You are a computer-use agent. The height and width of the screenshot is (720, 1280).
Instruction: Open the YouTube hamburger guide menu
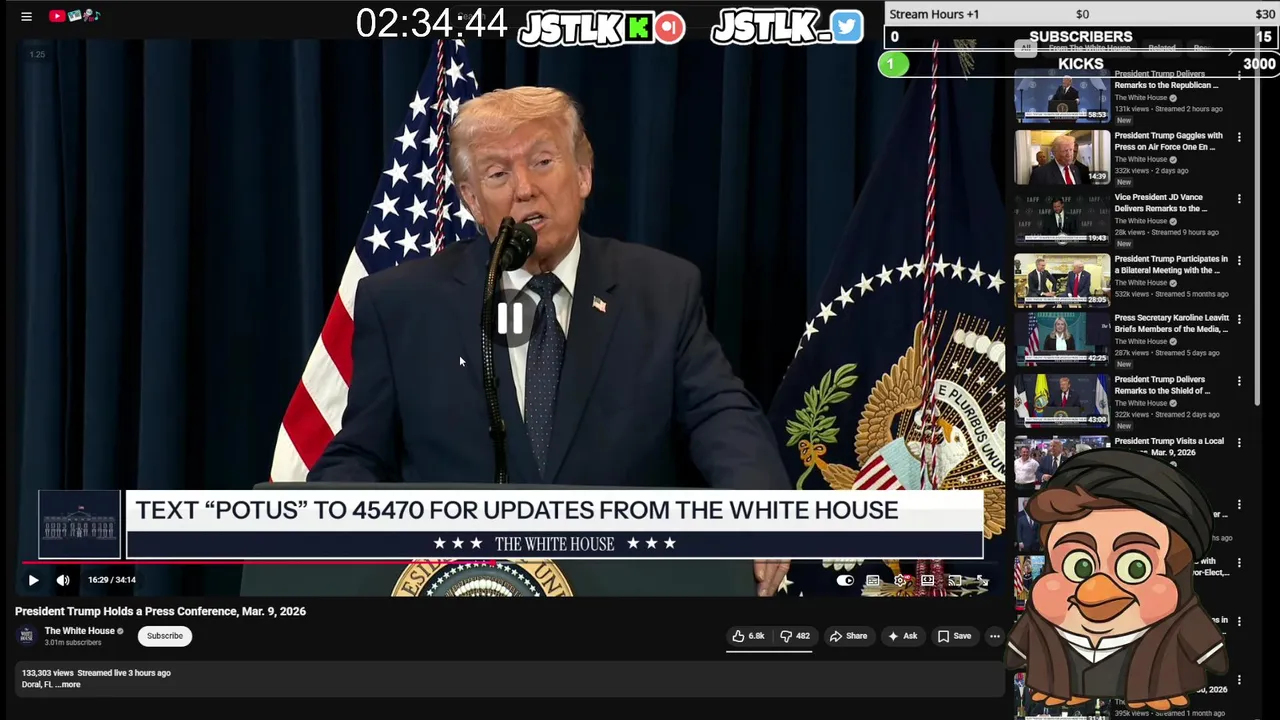tap(27, 16)
